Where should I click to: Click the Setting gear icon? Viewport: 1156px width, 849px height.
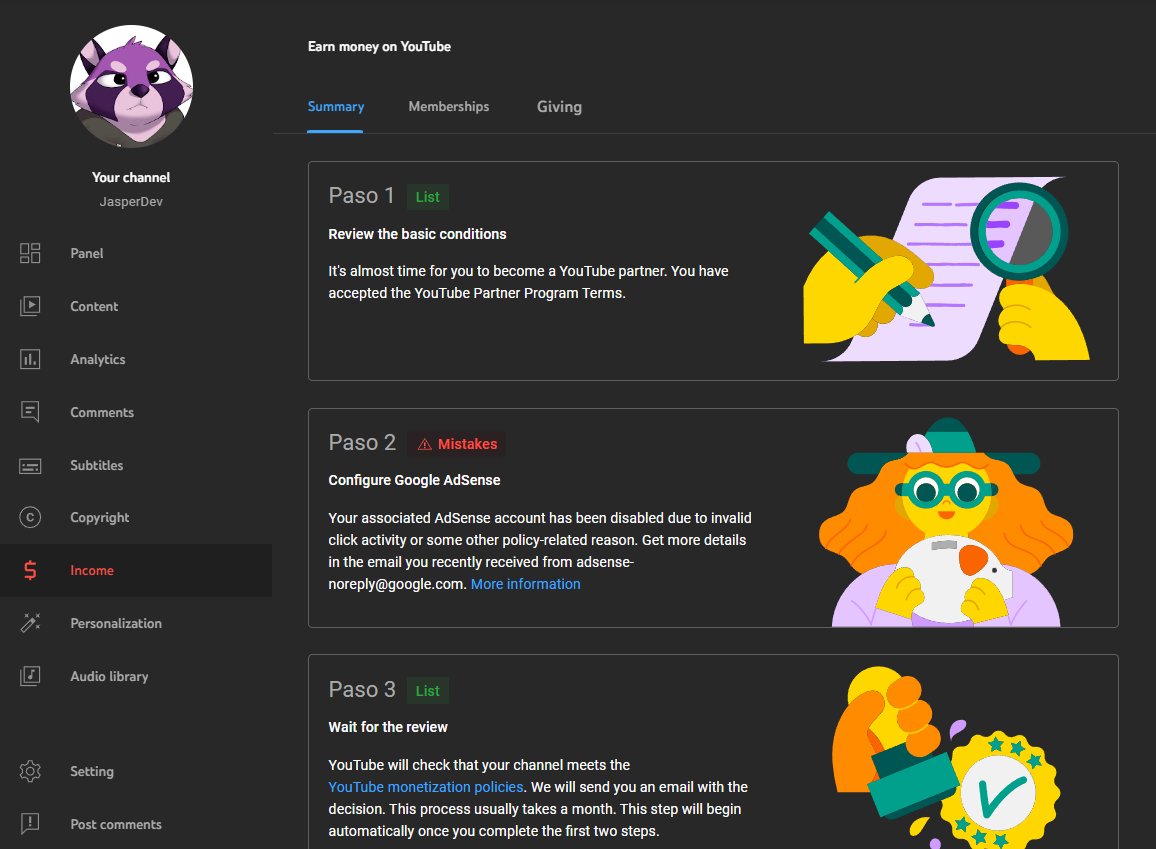pos(30,771)
